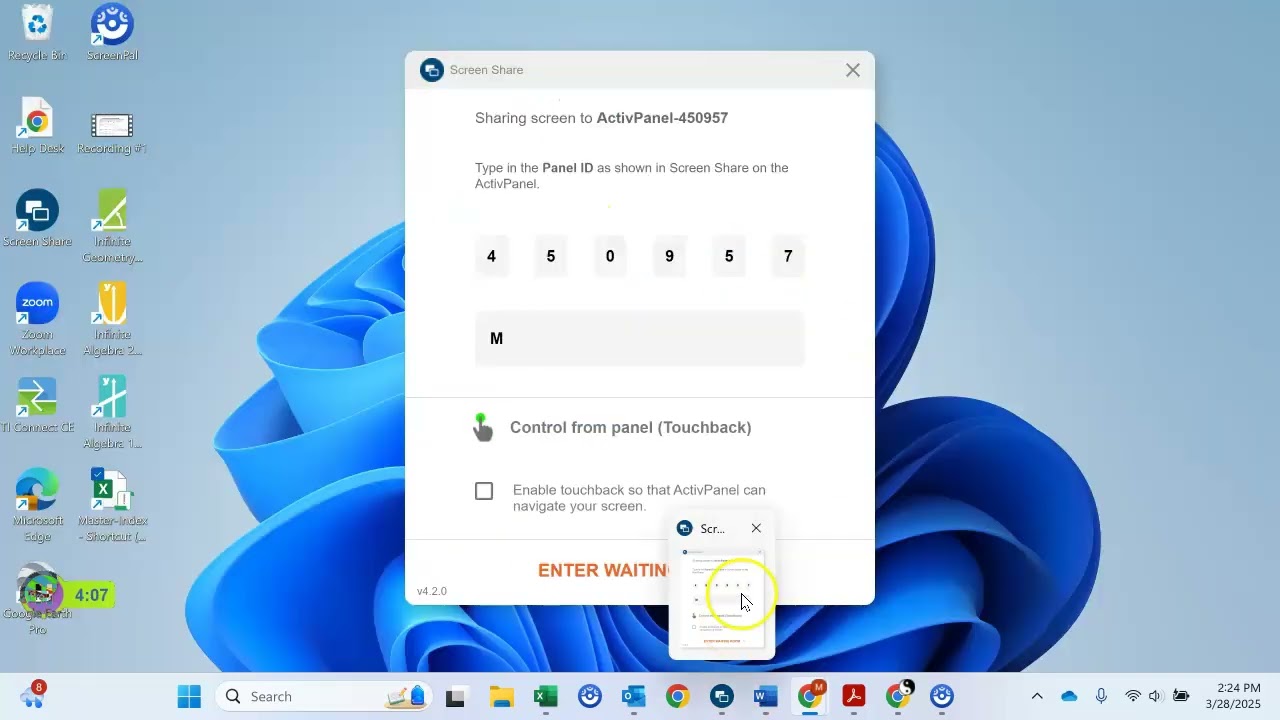Viewport: 1280px width, 720px height.
Task: Click the Windows Start button
Action: click(189, 696)
